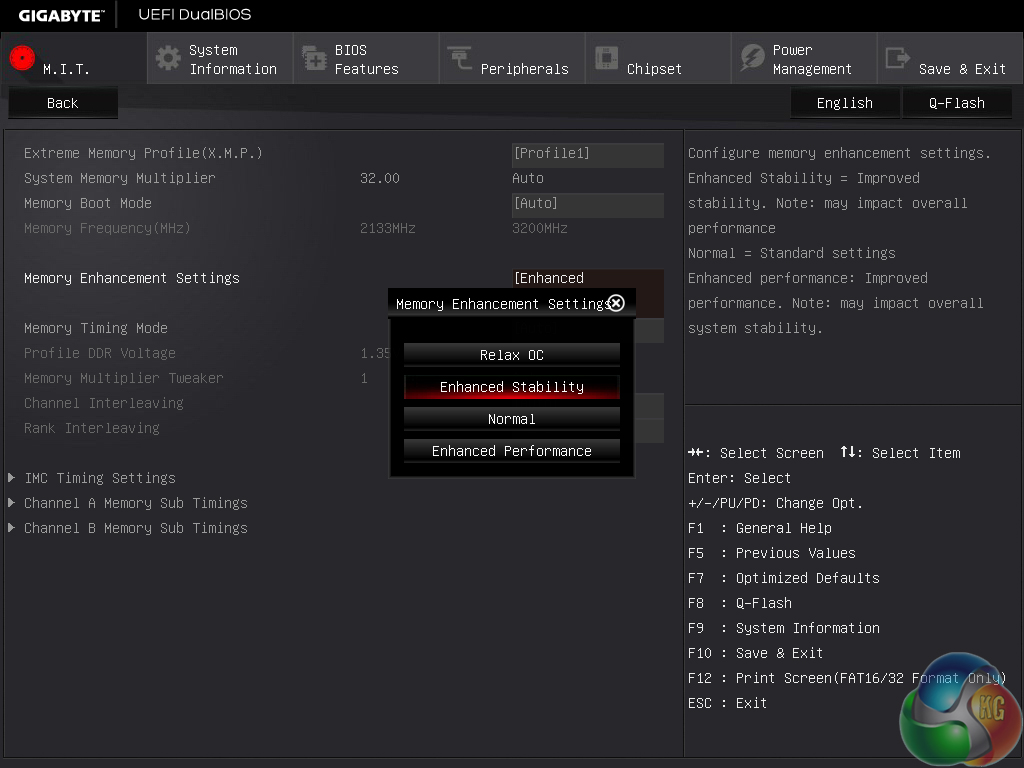Image resolution: width=1024 pixels, height=768 pixels.
Task: Open the Extreme Memory Profile value dropdown
Action: pos(587,154)
